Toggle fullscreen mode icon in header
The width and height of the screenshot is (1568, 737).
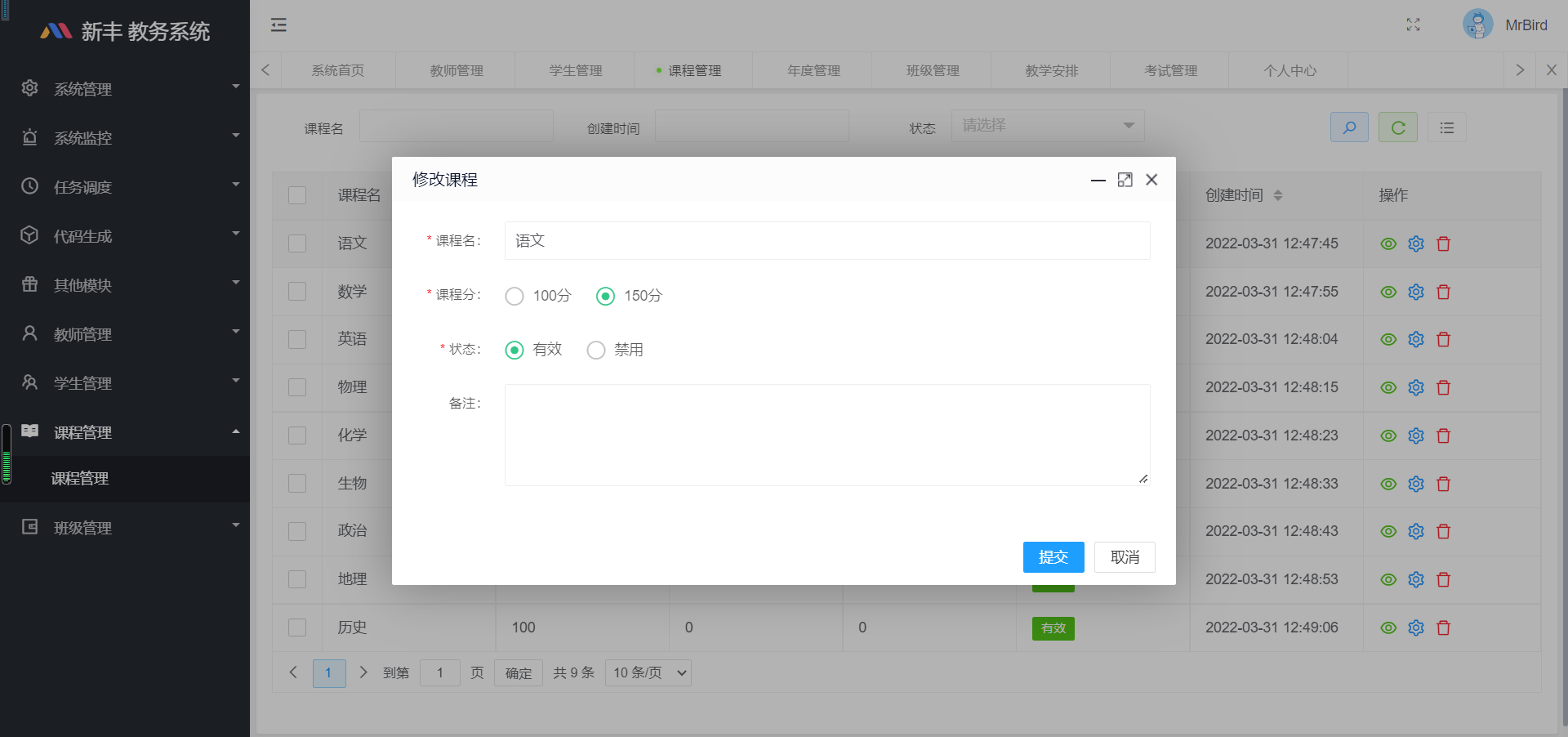[1413, 25]
